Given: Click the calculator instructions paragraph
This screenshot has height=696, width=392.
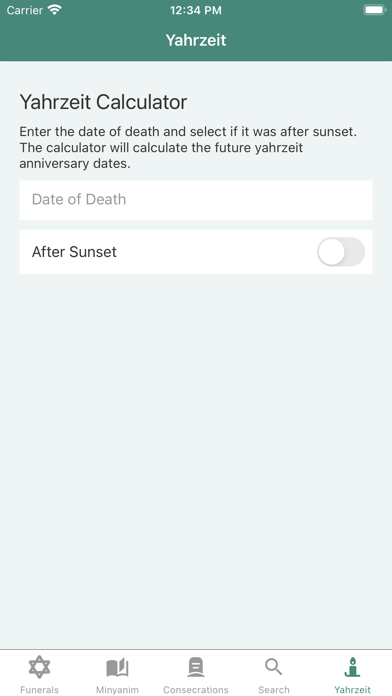Looking at the screenshot, I should pyautogui.click(x=188, y=148).
